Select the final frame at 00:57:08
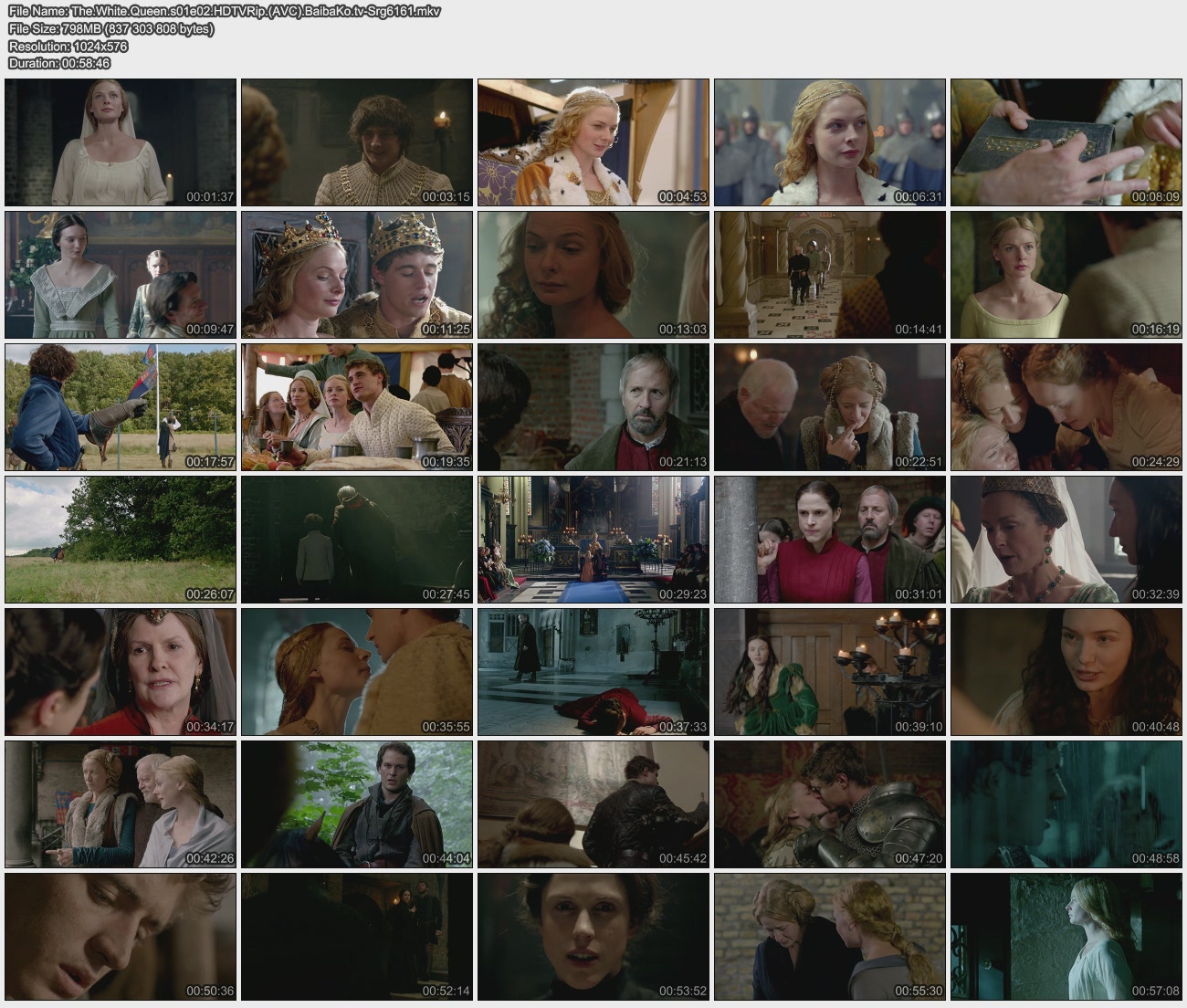This screenshot has width=1187, height=1008. click(1066, 937)
